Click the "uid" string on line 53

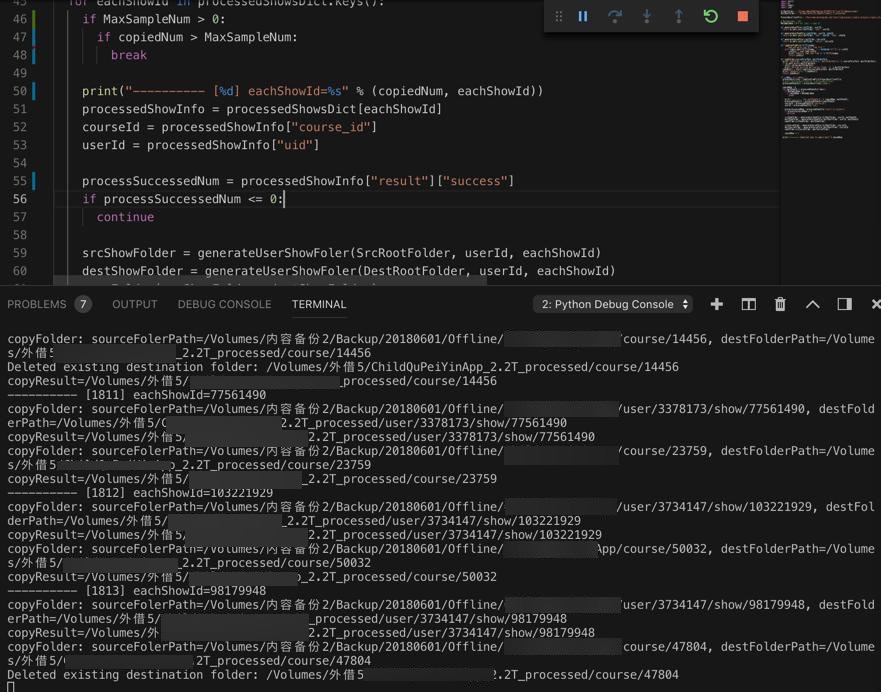294,145
